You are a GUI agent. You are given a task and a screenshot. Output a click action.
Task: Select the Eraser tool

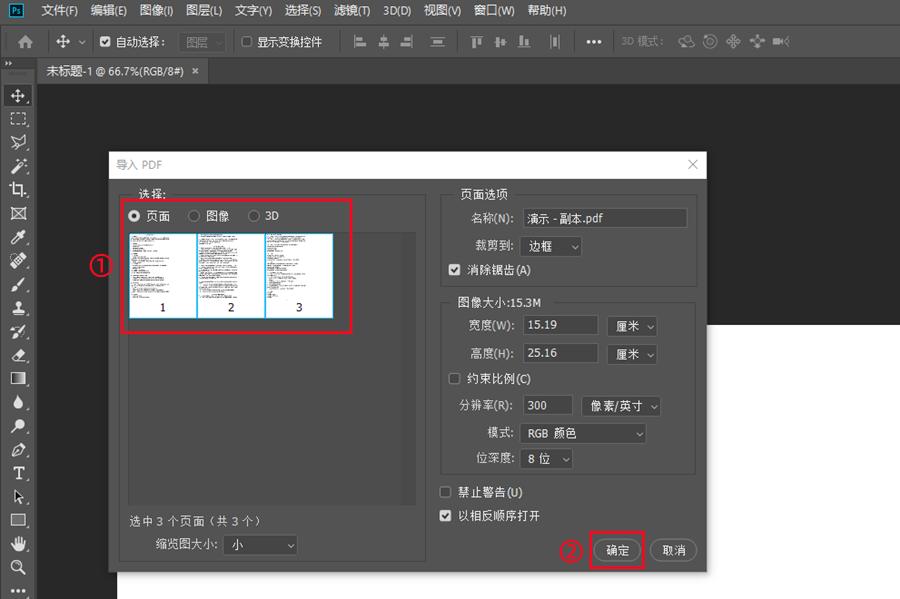tap(18, 355)
